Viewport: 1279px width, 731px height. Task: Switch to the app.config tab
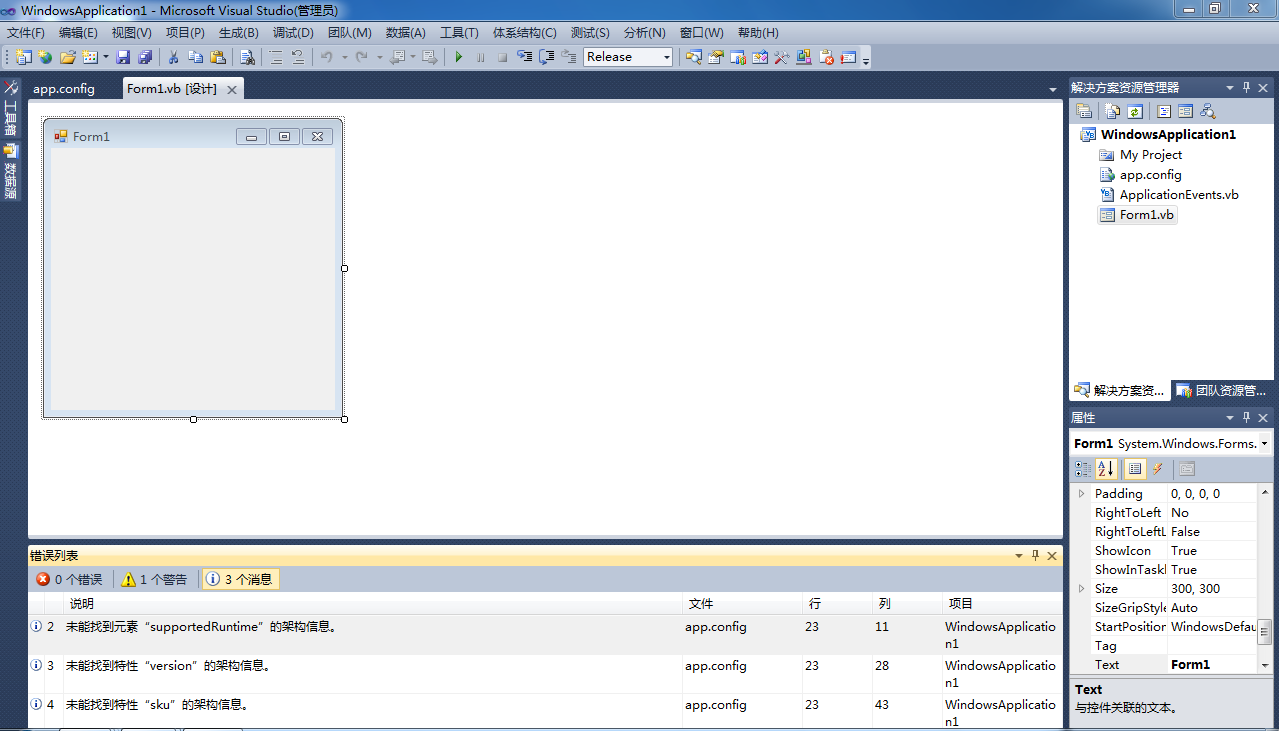[64, 88]
